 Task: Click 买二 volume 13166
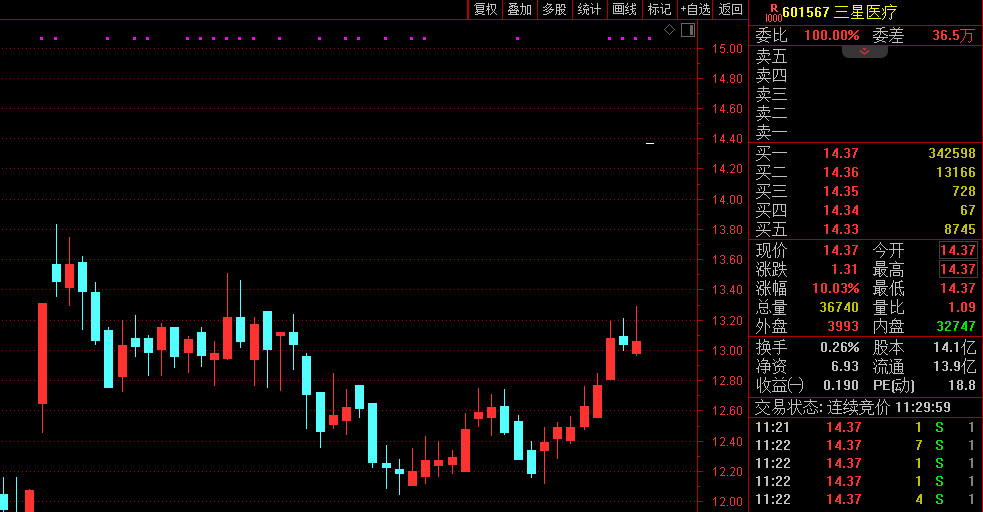click(x=956, y=172)
